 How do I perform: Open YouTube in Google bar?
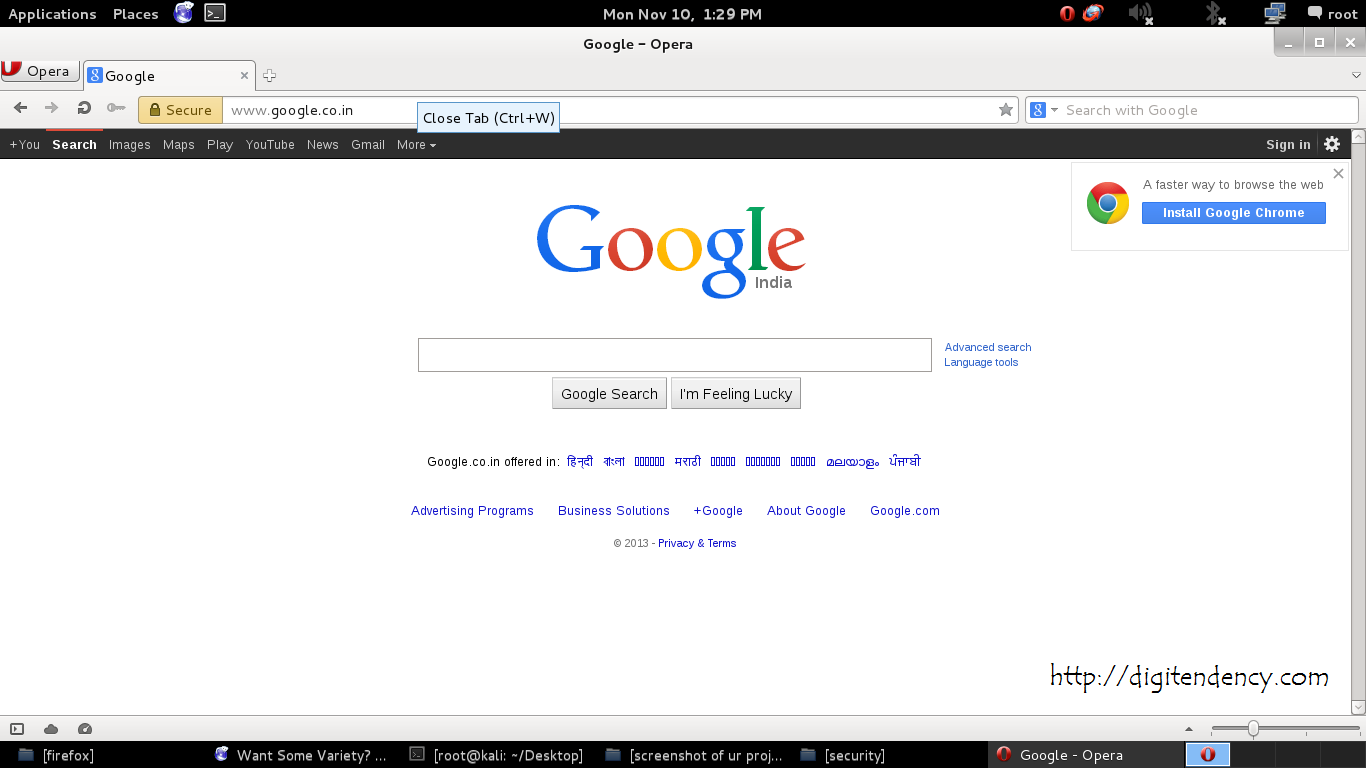(270, 145)
